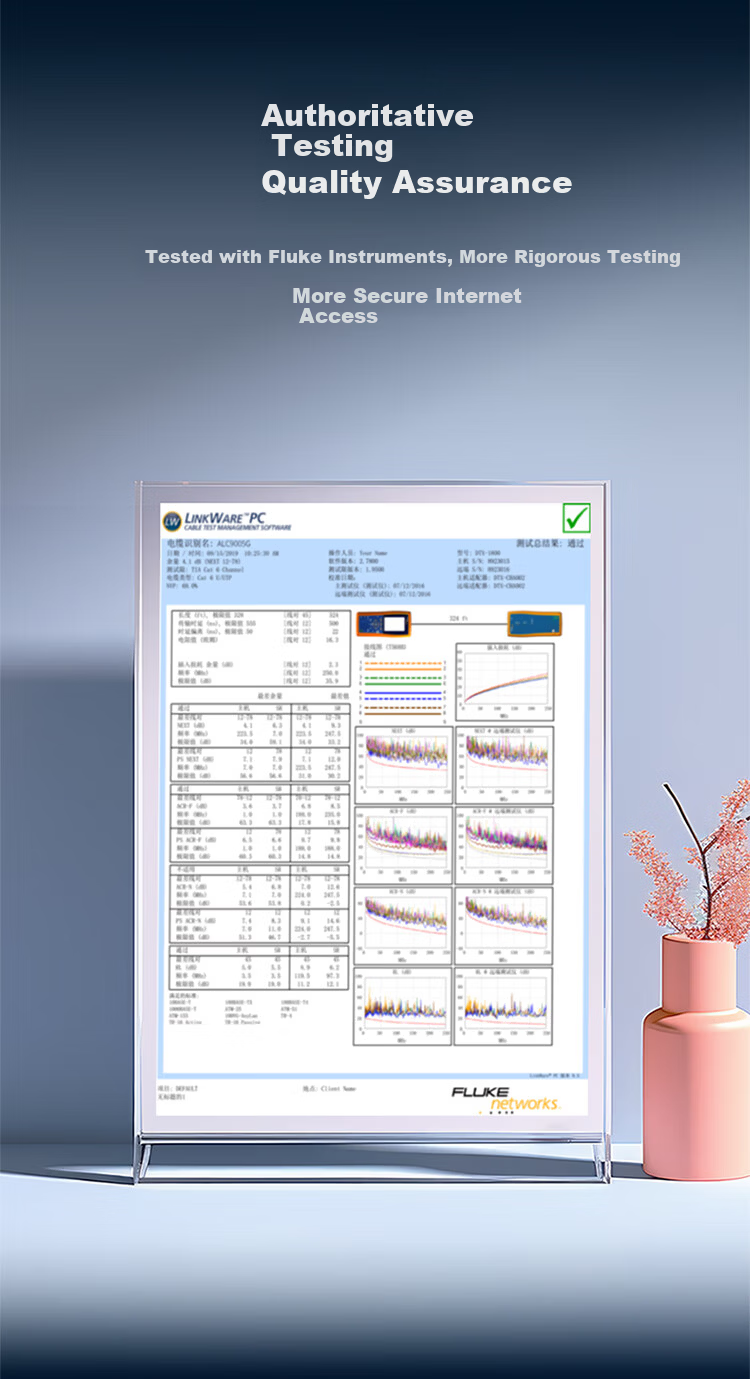750x1379 pixels.
Task: Click 'Tested with Fluke Instruments' tagline
Action: point(297,257)
